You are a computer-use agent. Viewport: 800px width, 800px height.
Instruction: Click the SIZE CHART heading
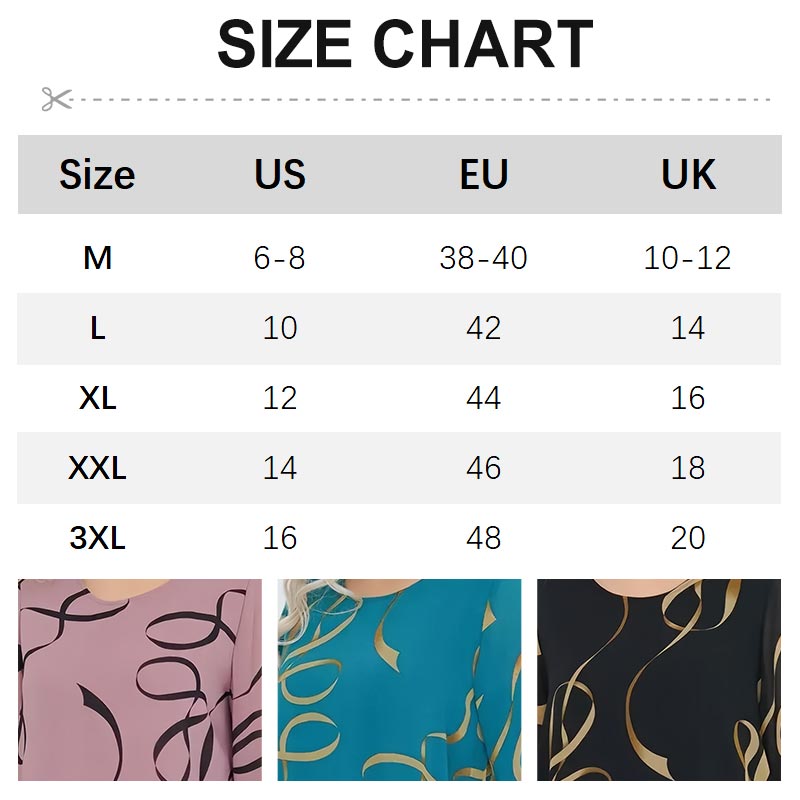[x=405, y=44]
